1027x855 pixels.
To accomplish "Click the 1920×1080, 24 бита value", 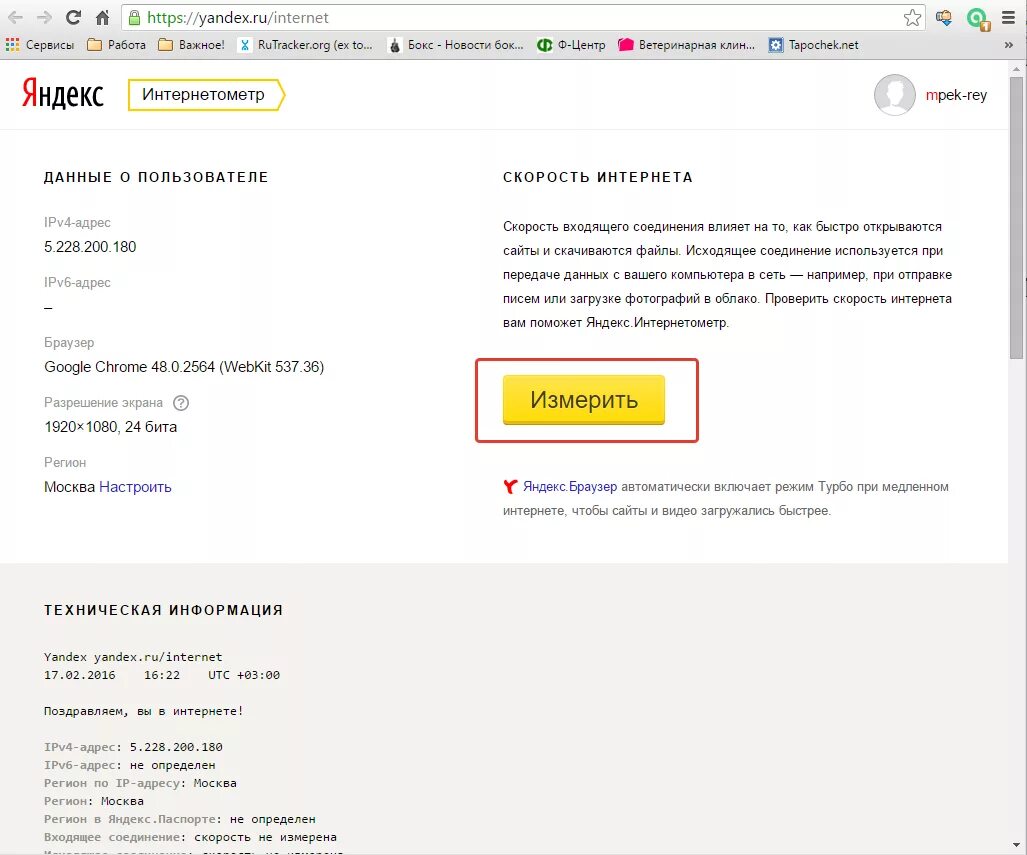I will coord(111,427).
